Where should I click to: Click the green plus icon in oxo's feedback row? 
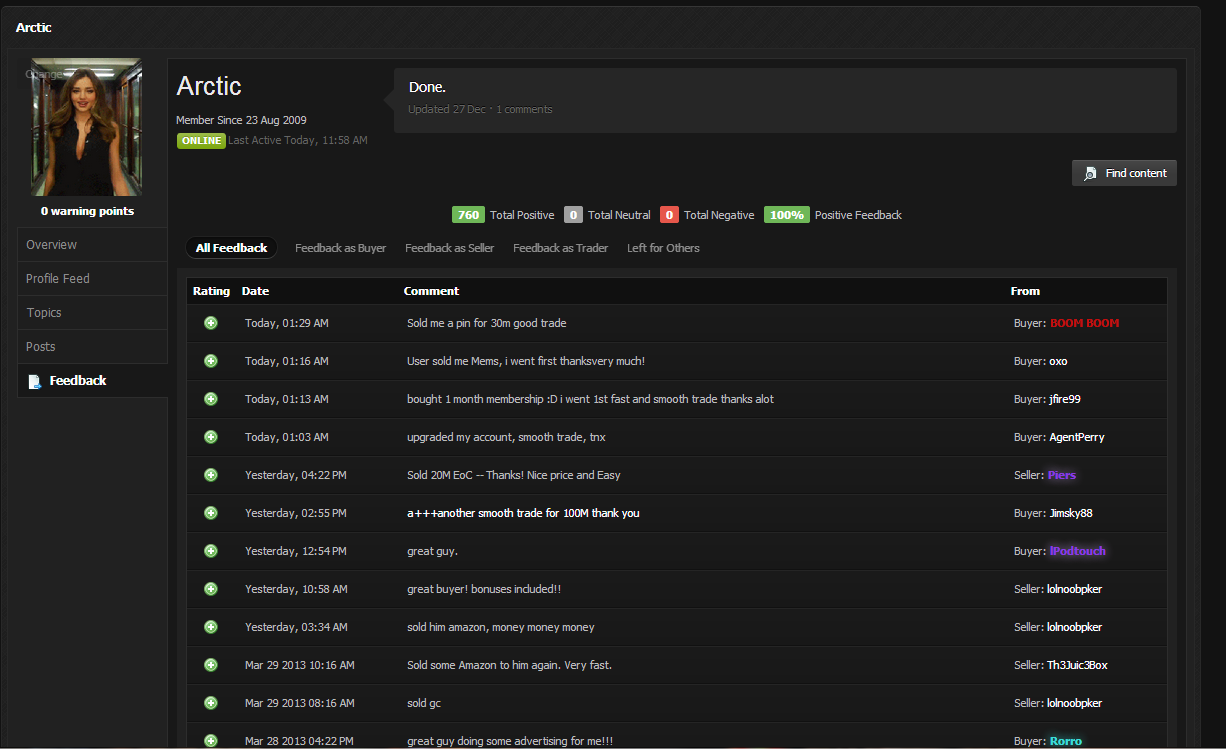(211, 361)
